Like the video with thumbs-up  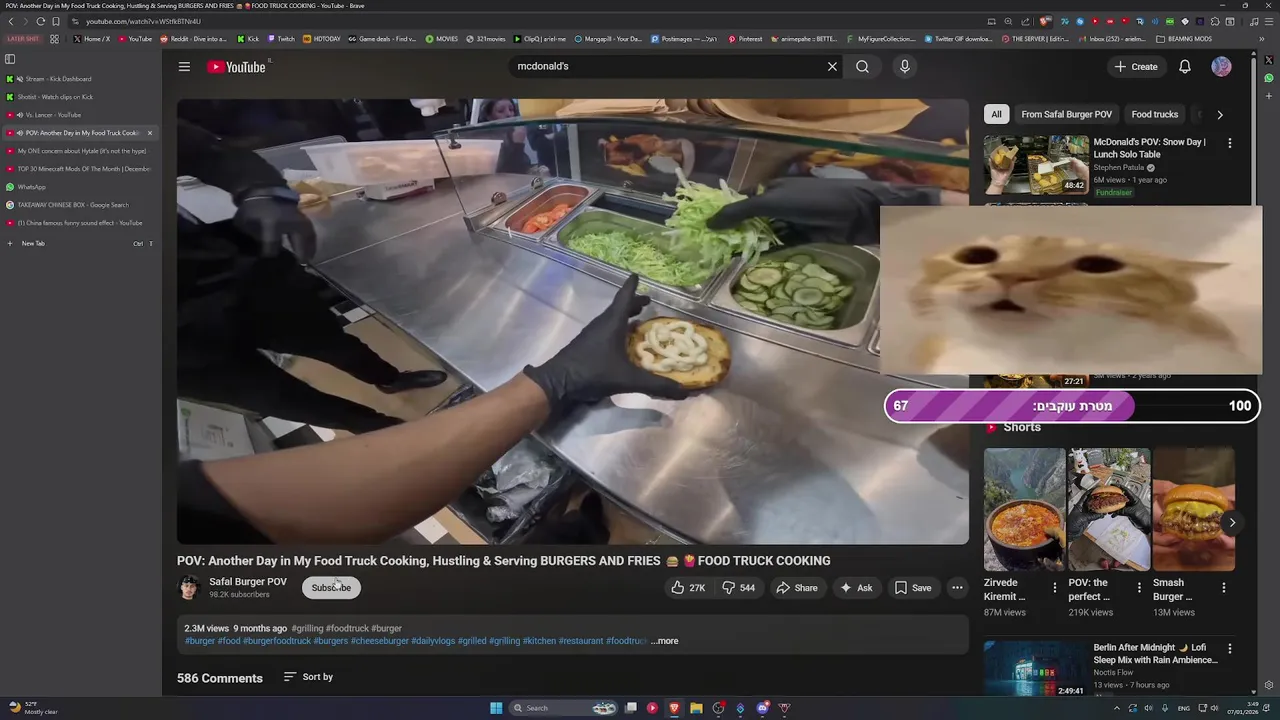click(688, 588)
